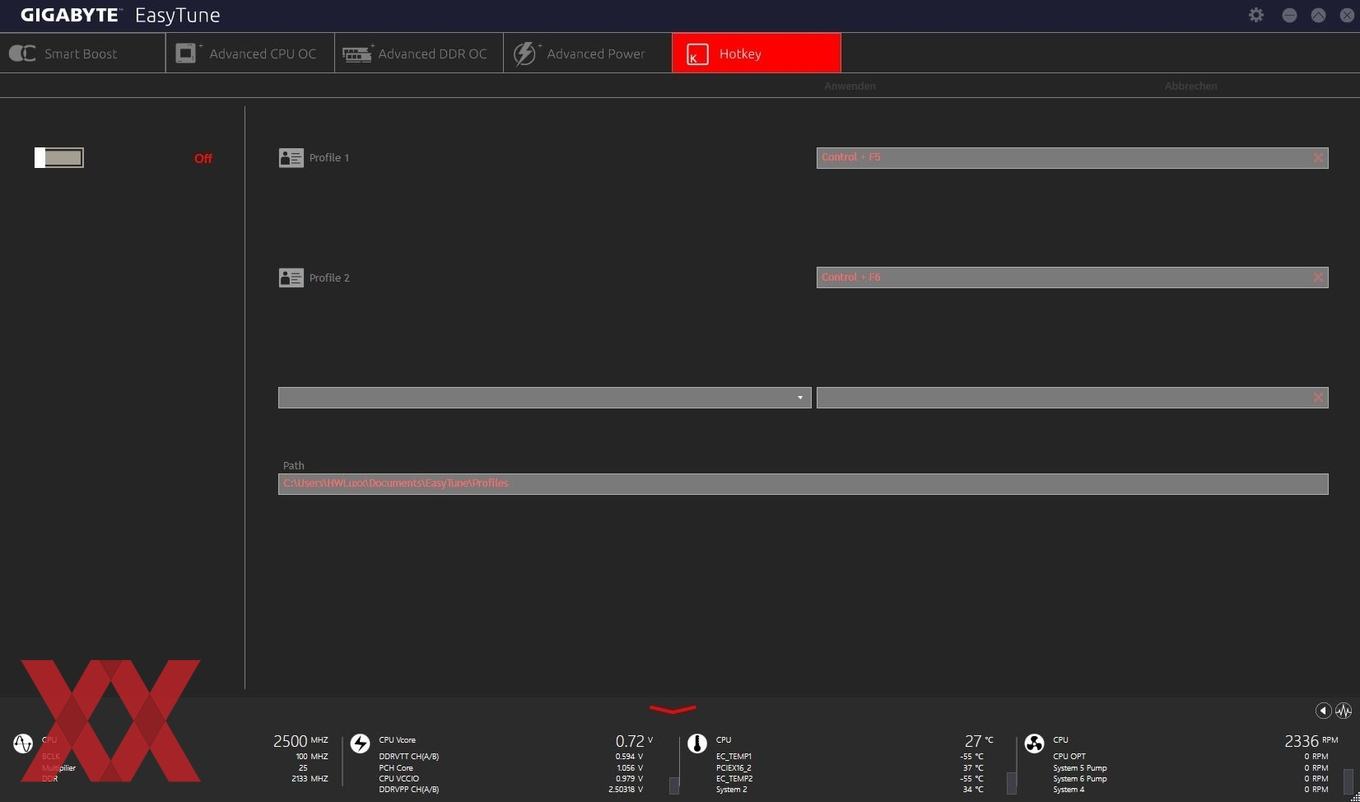Open the Advanced Power tab

tap(587, 53)
